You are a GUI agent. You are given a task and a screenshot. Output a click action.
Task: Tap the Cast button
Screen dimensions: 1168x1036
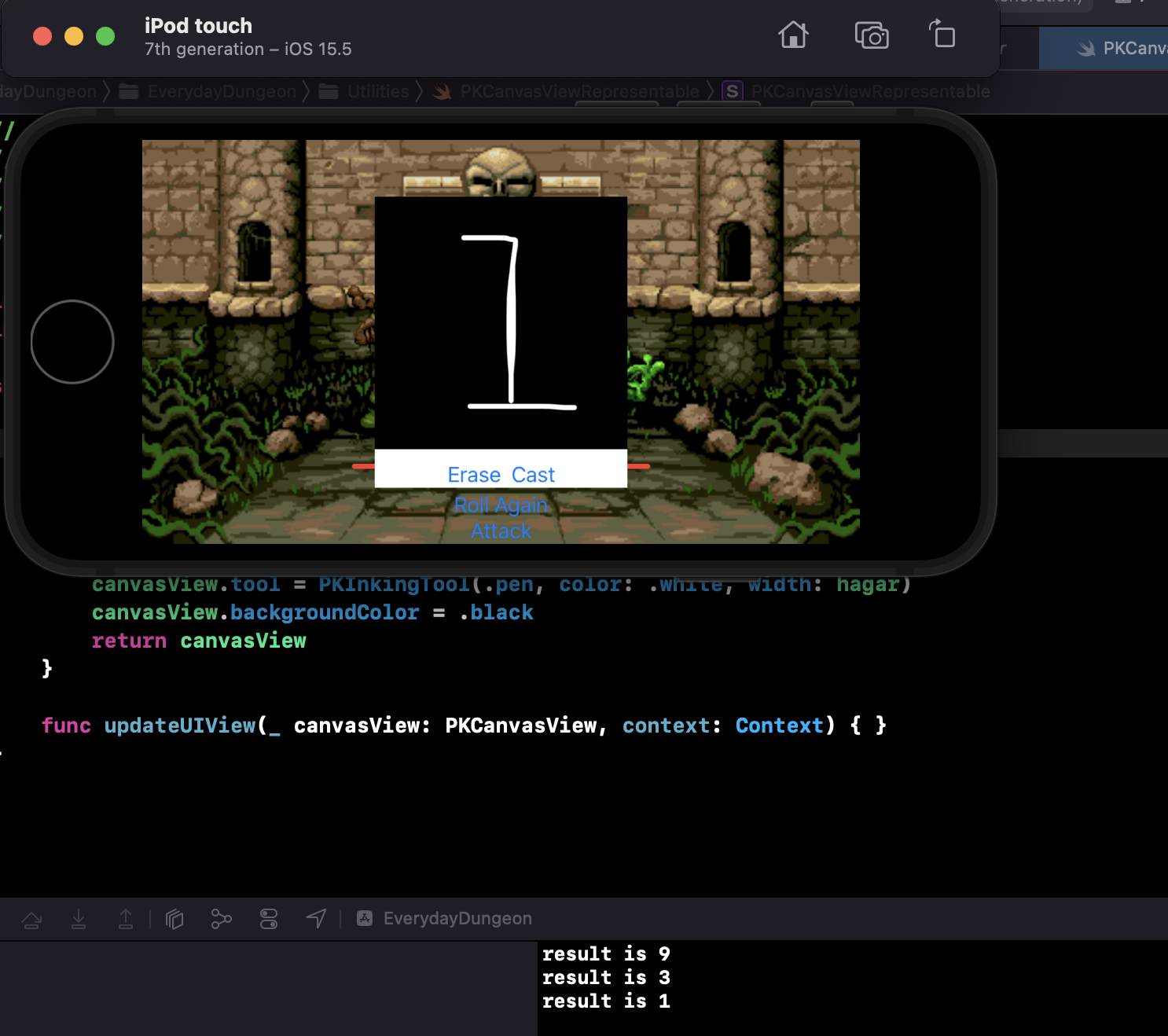[x=533, y=475]
